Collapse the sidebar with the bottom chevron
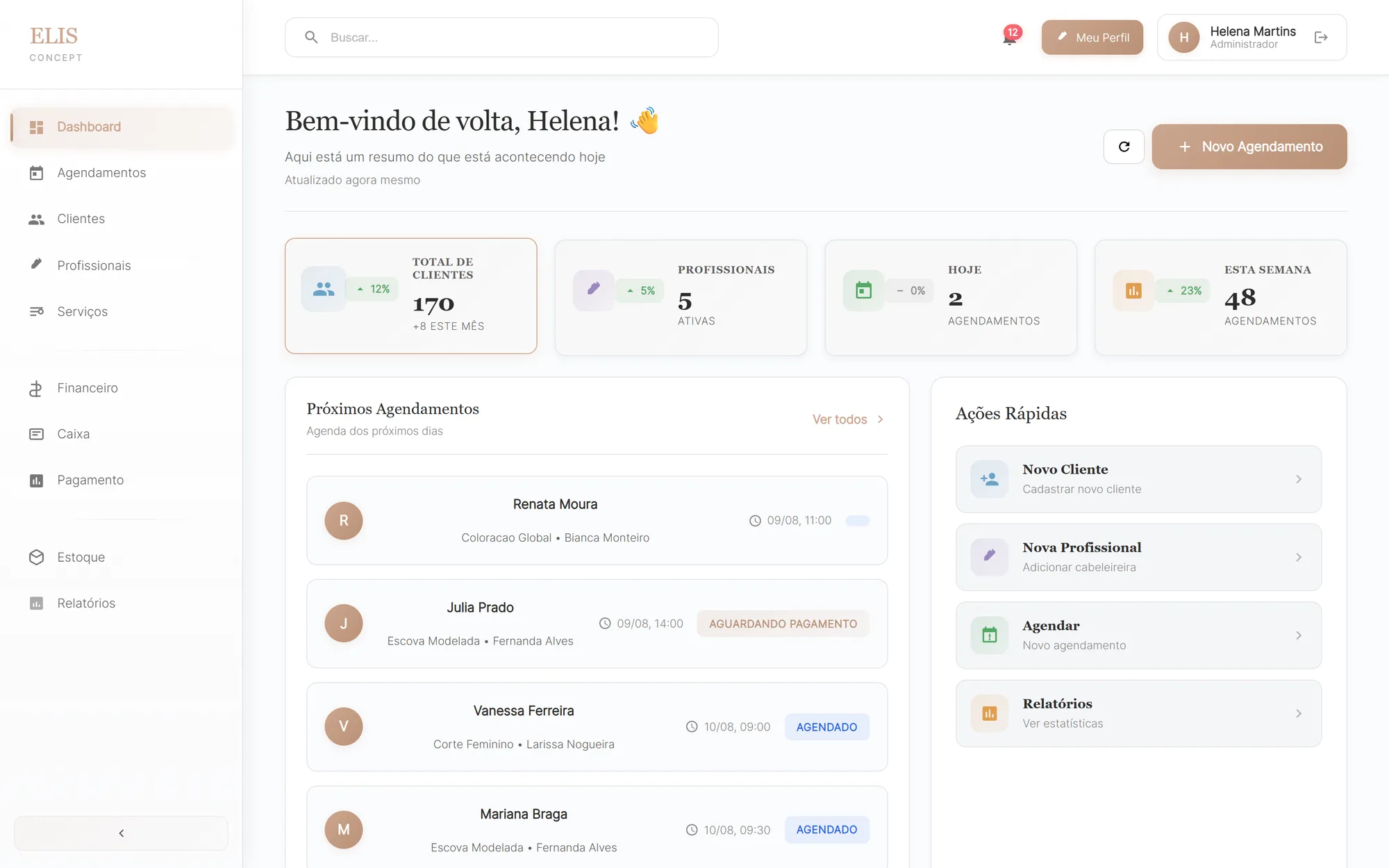Screen dimensions: 1389x868 [122, 833]
